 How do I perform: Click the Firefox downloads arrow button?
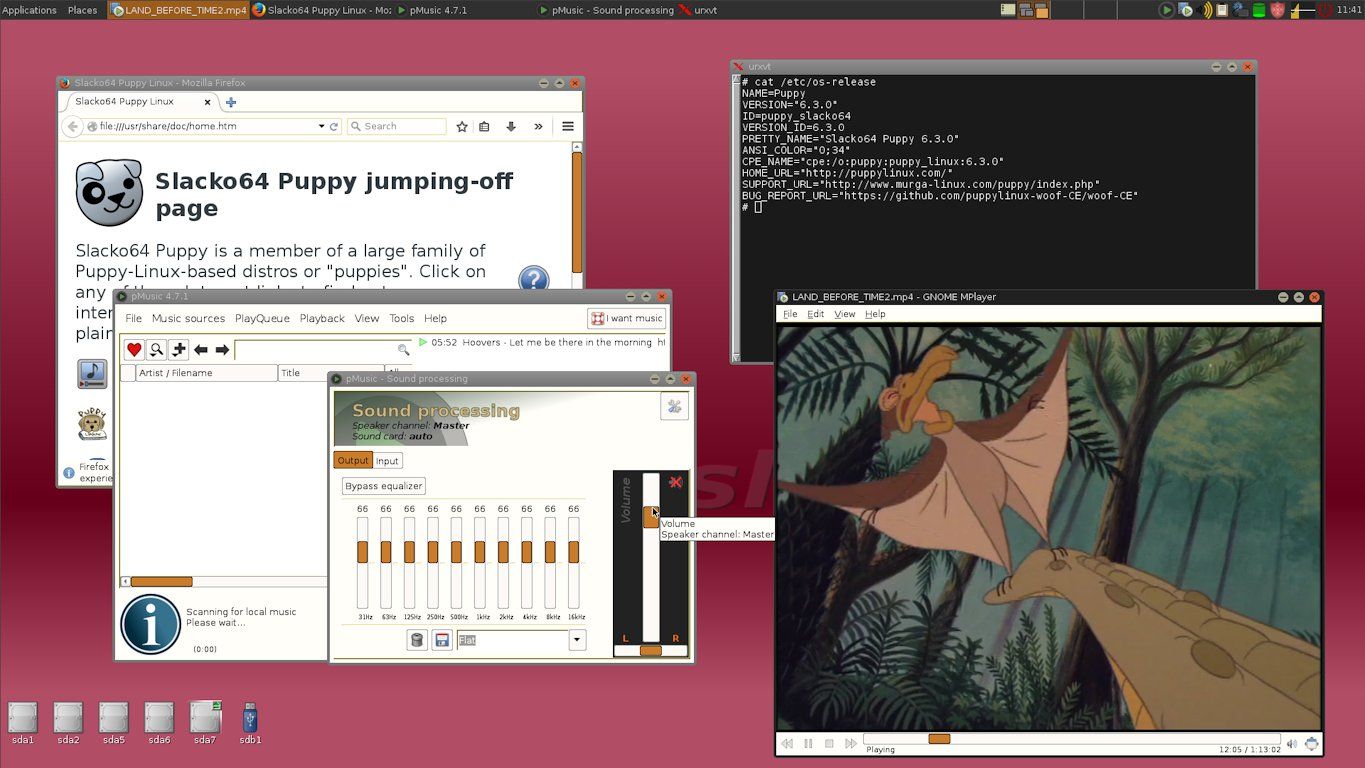tap(511, 126)
